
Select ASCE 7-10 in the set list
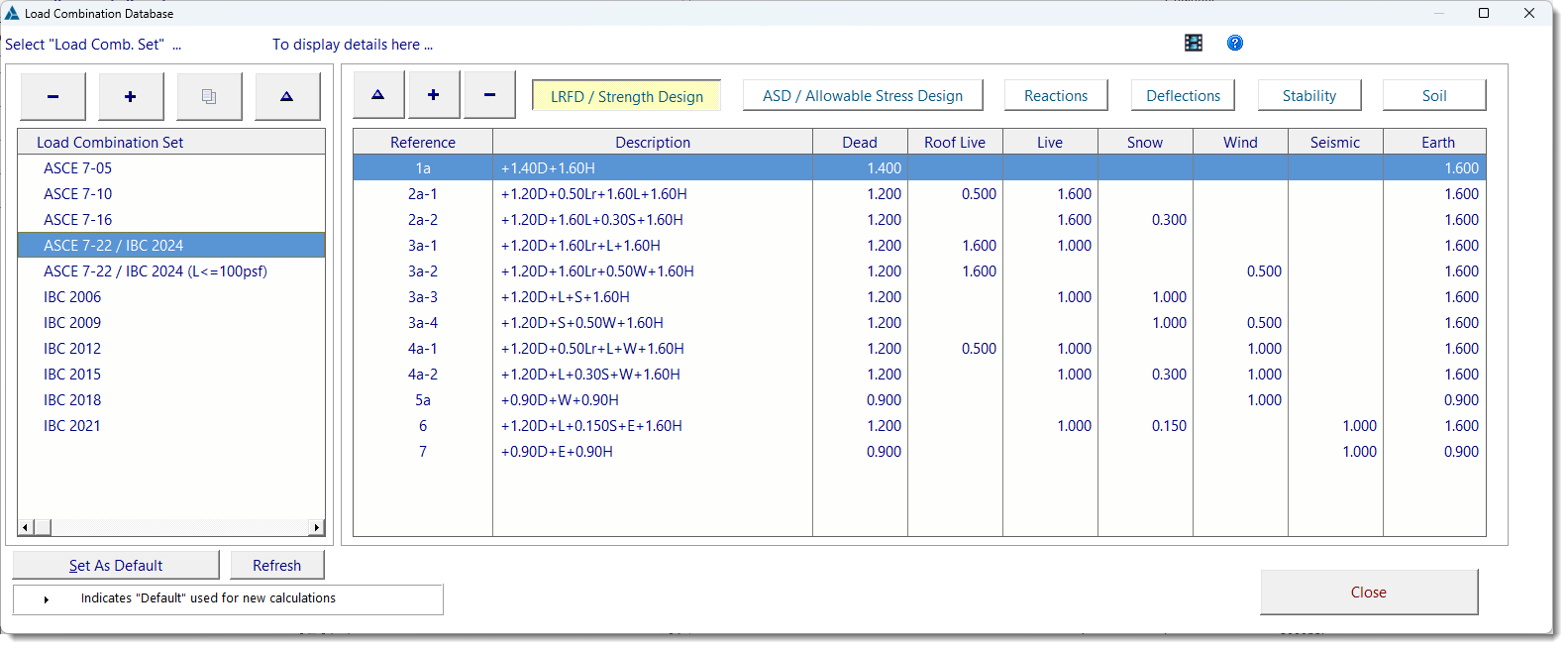171,194
